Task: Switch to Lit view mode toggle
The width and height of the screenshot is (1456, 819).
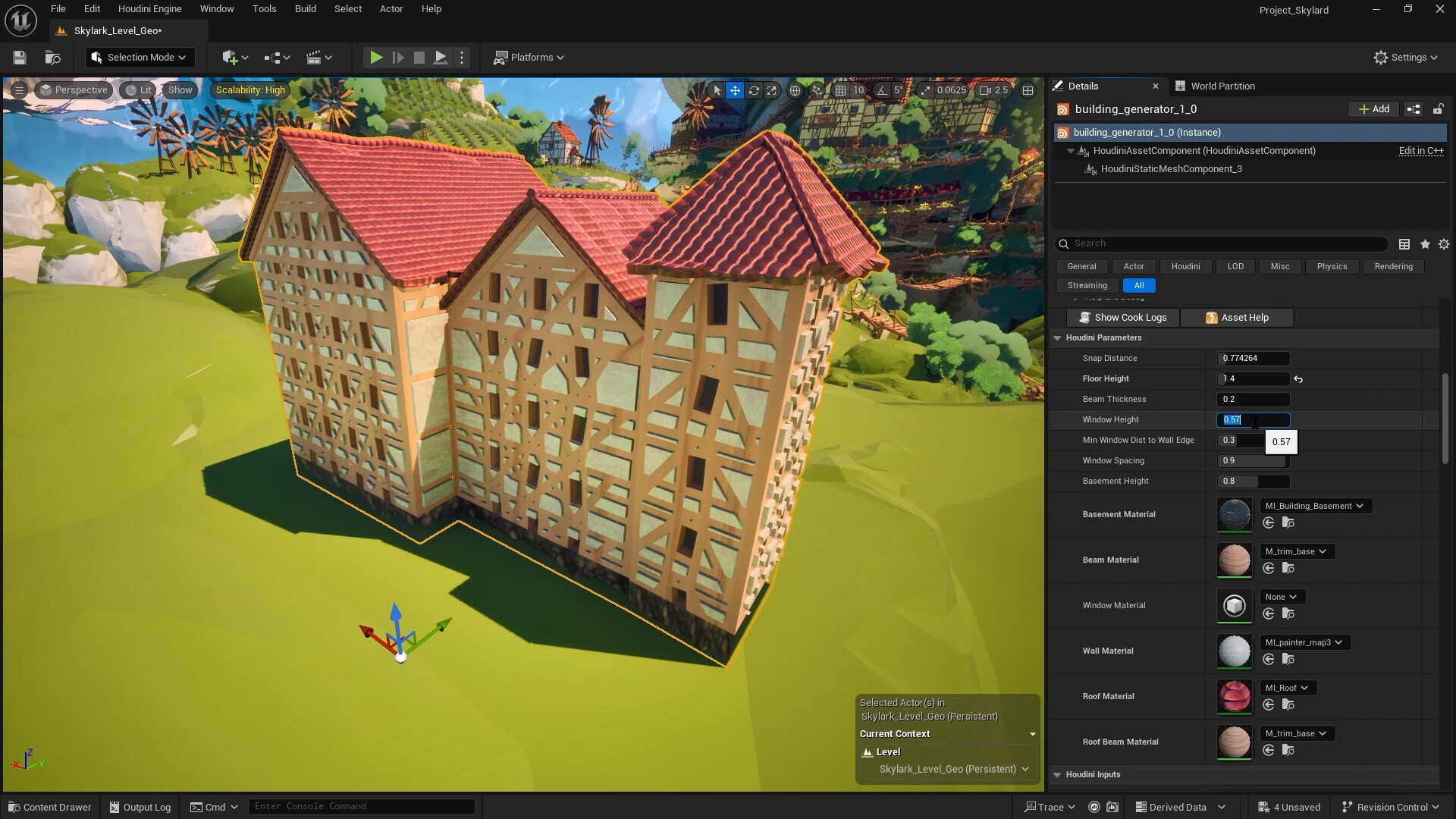Action: (x=137, y=89)
